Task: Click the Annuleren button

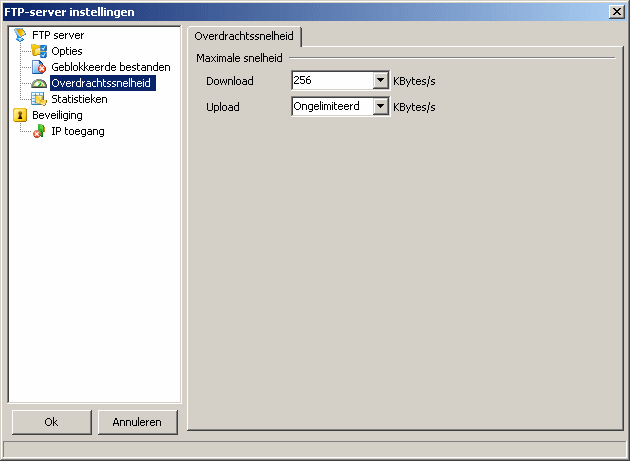Action: 137,422
